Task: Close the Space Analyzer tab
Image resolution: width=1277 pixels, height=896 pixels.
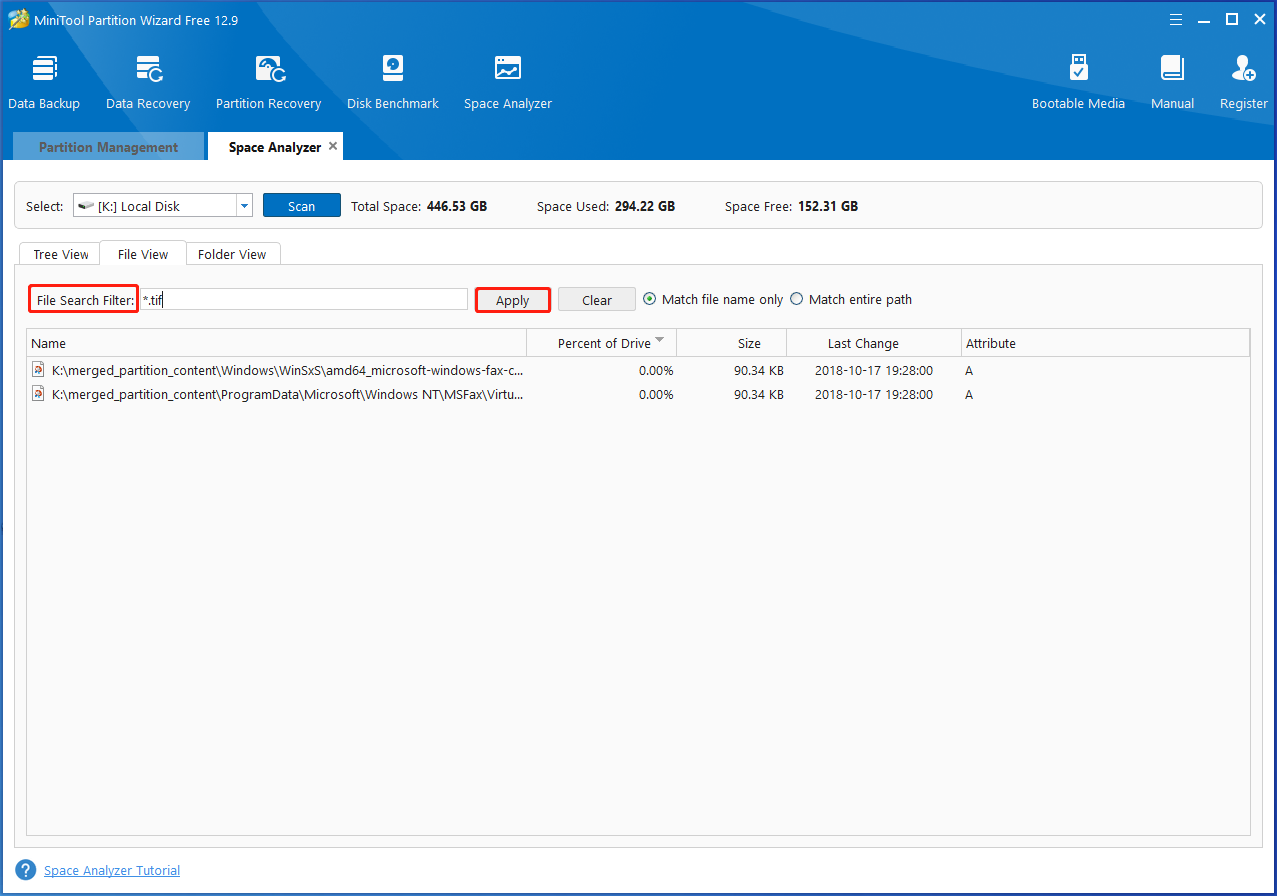Action: pos(333,146)
